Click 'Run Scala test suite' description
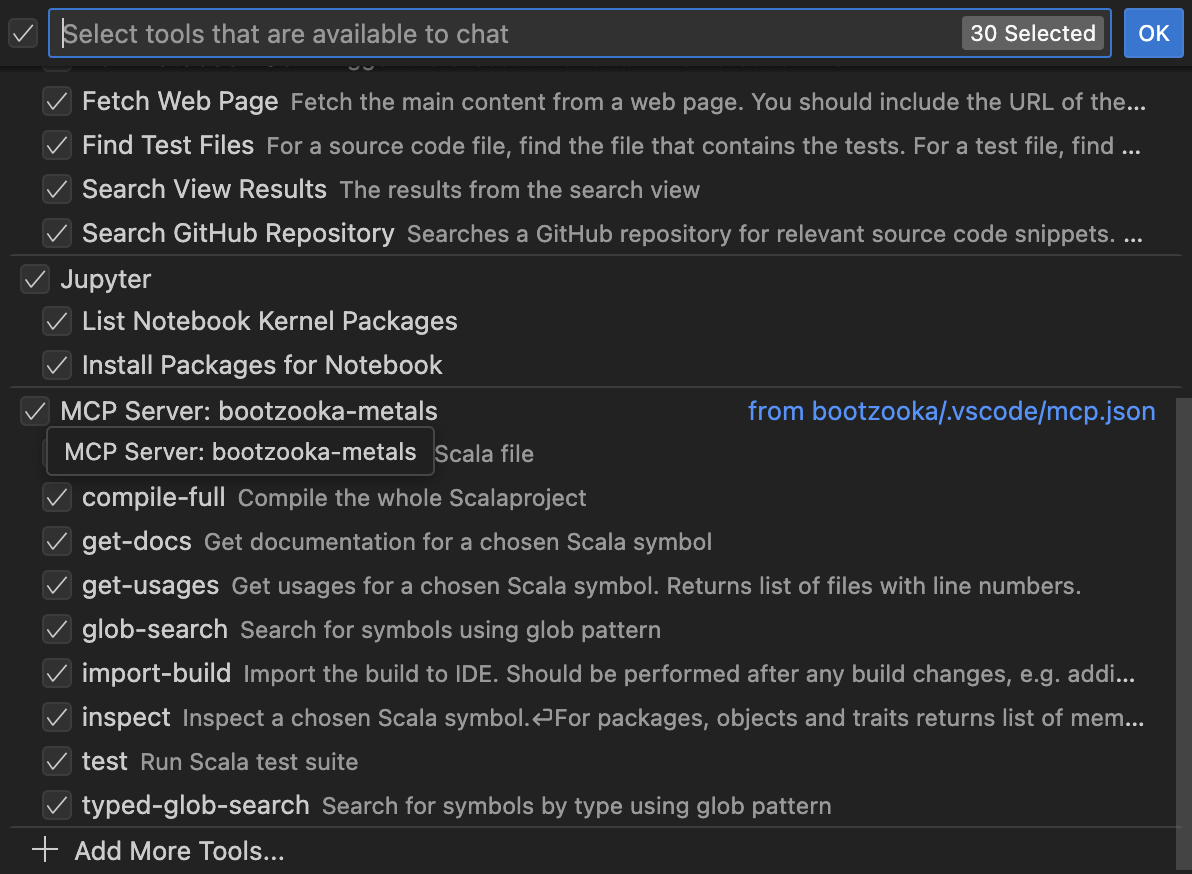 point(249,762)
